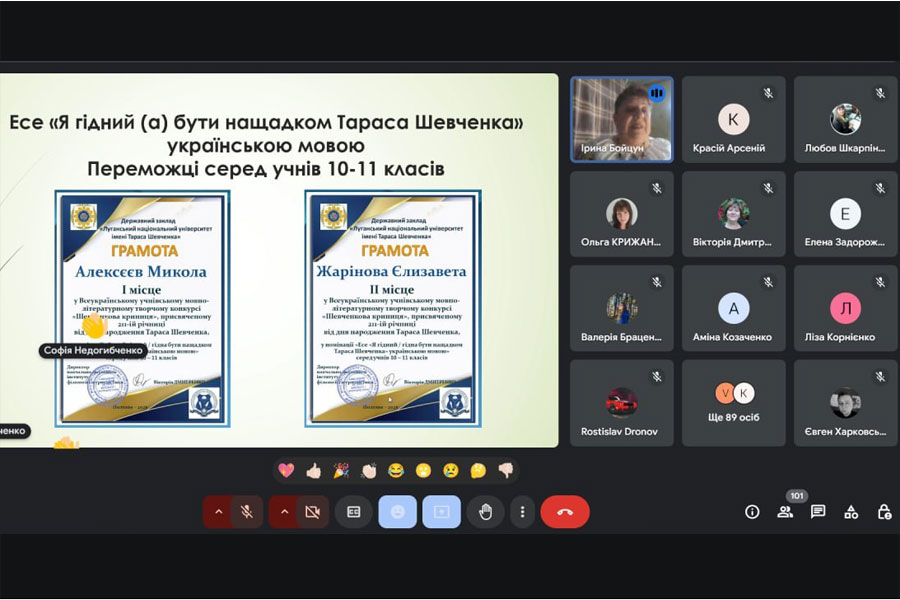
Task: Open the activities panel
Action: (851, 512)
